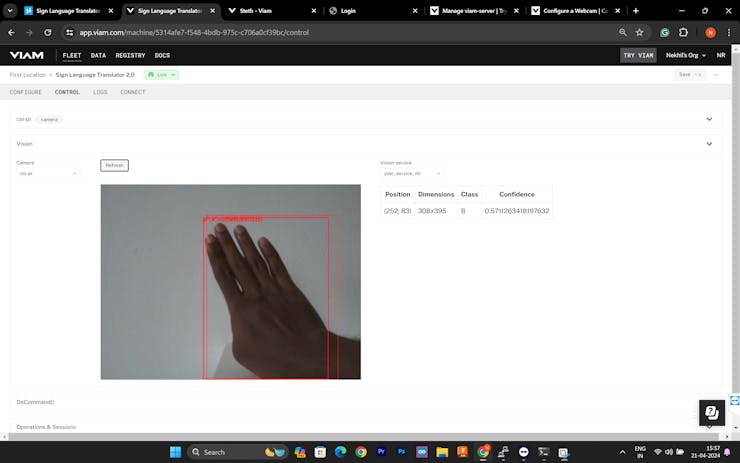
Task: Click the Viam logo in header
Action: [x=27, y=55]
